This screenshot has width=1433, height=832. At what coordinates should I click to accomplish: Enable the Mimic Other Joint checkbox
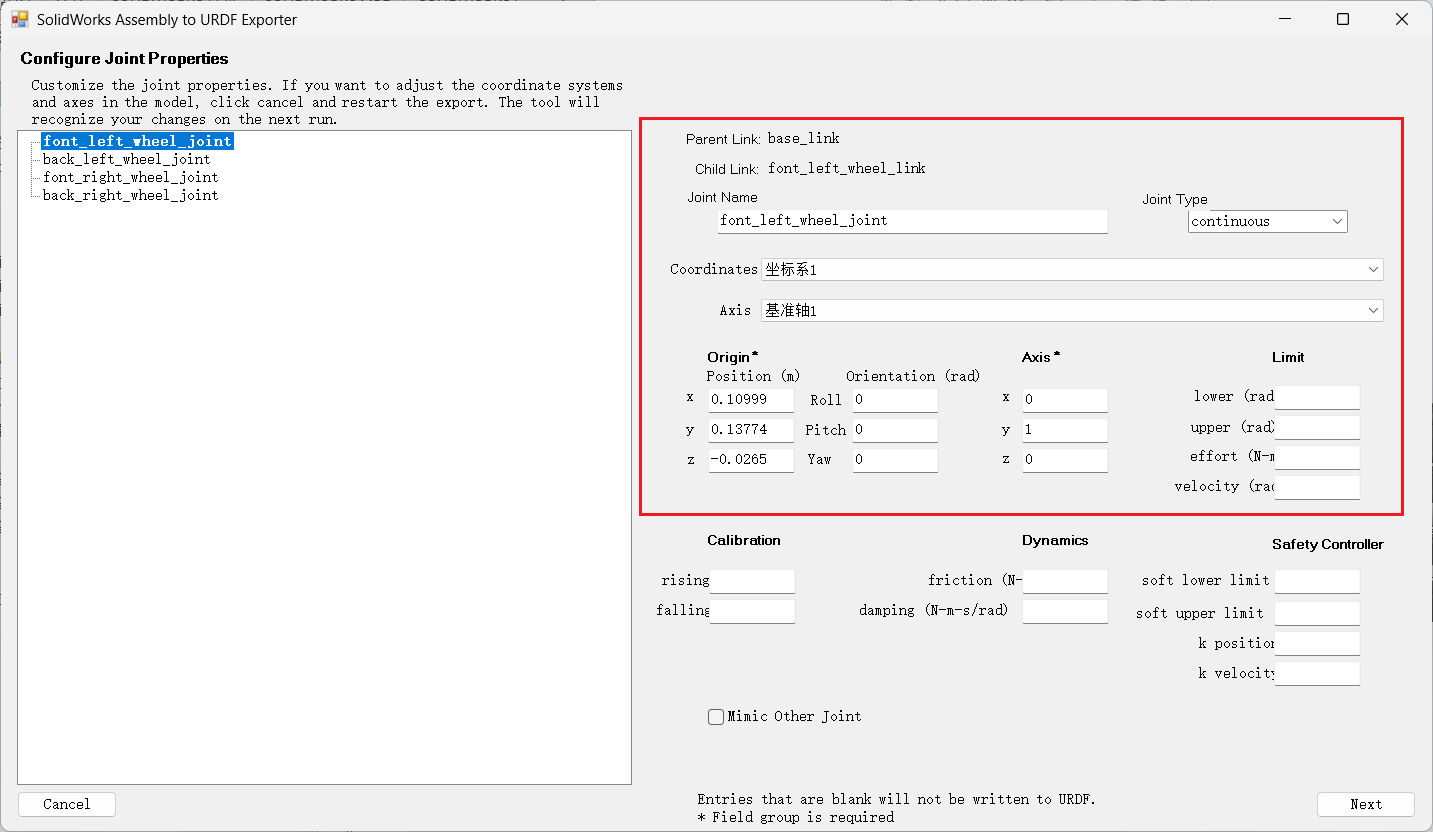pos(716,717)
